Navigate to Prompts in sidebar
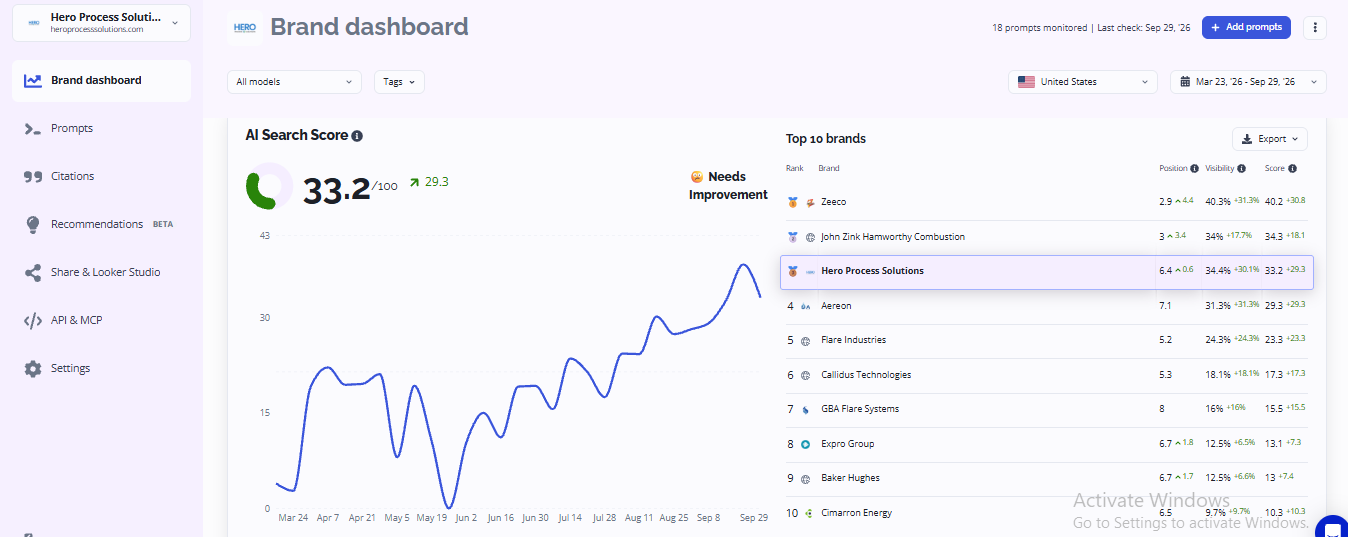This screenshot has height=537, width=1348. click(72, 128)
